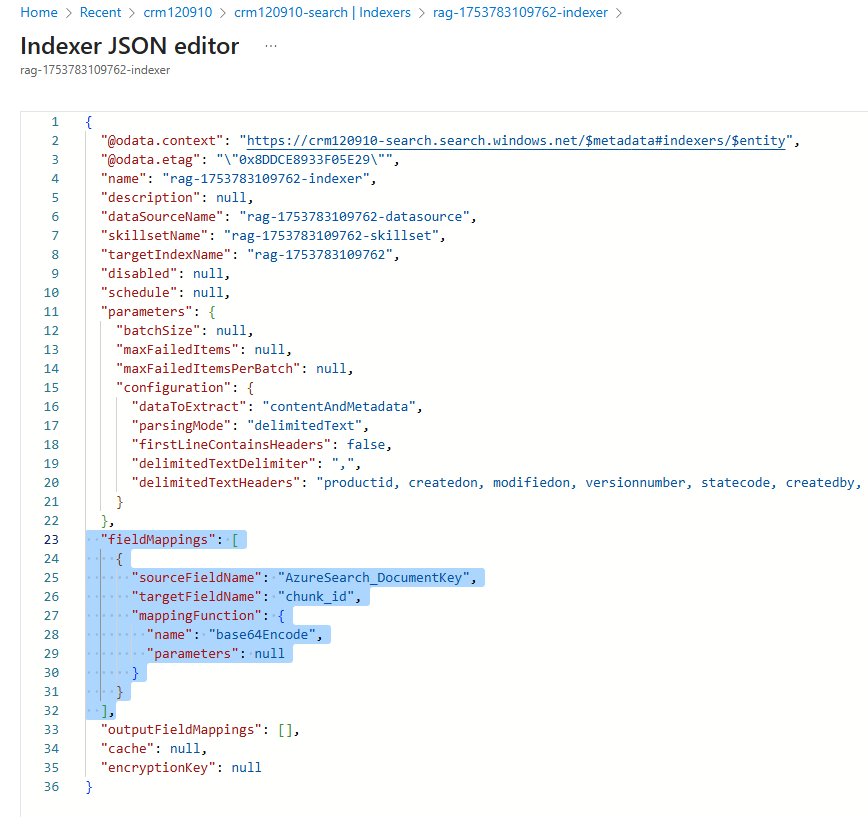The height and width of the screenshot is (817, 868).
Task: Click the "maxFailedItemsPerBatch" key
Action: point(208,369)
